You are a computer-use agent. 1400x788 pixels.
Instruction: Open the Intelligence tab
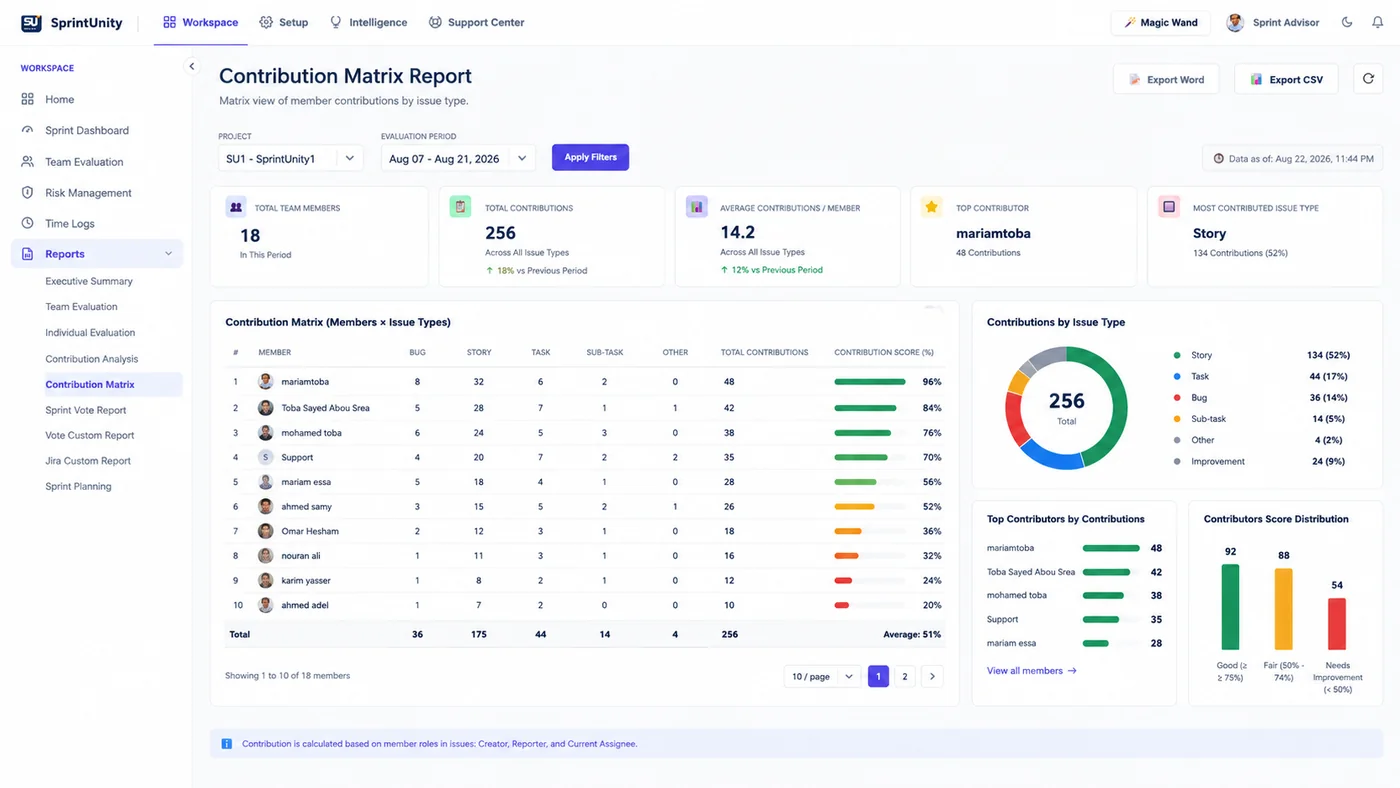click(368, 22)
